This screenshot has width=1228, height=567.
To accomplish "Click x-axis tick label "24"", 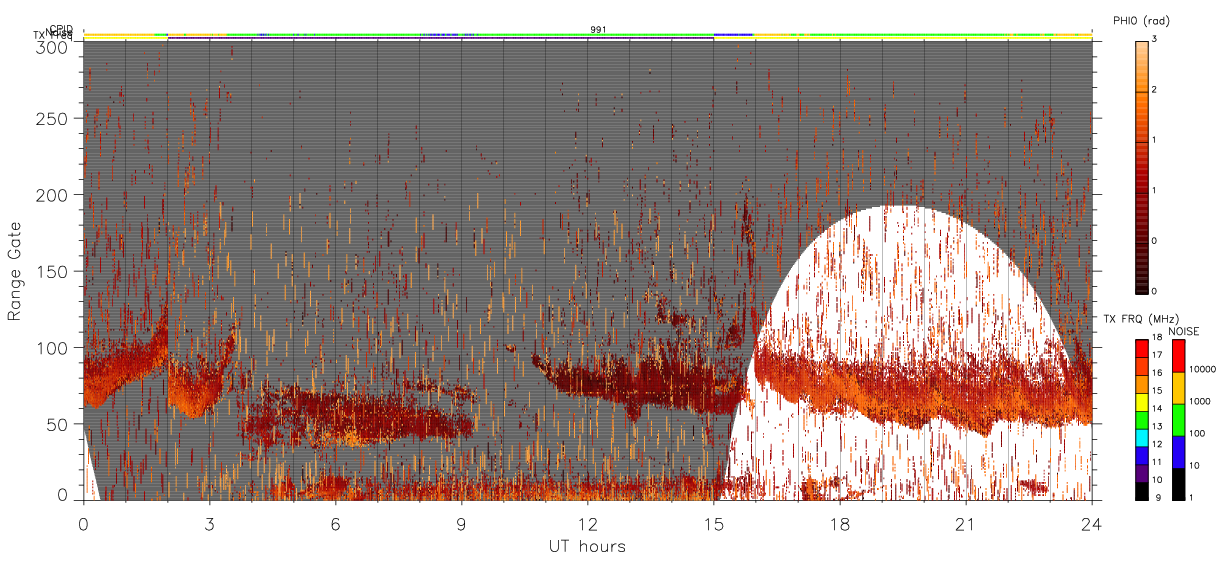I will 1092,524.
